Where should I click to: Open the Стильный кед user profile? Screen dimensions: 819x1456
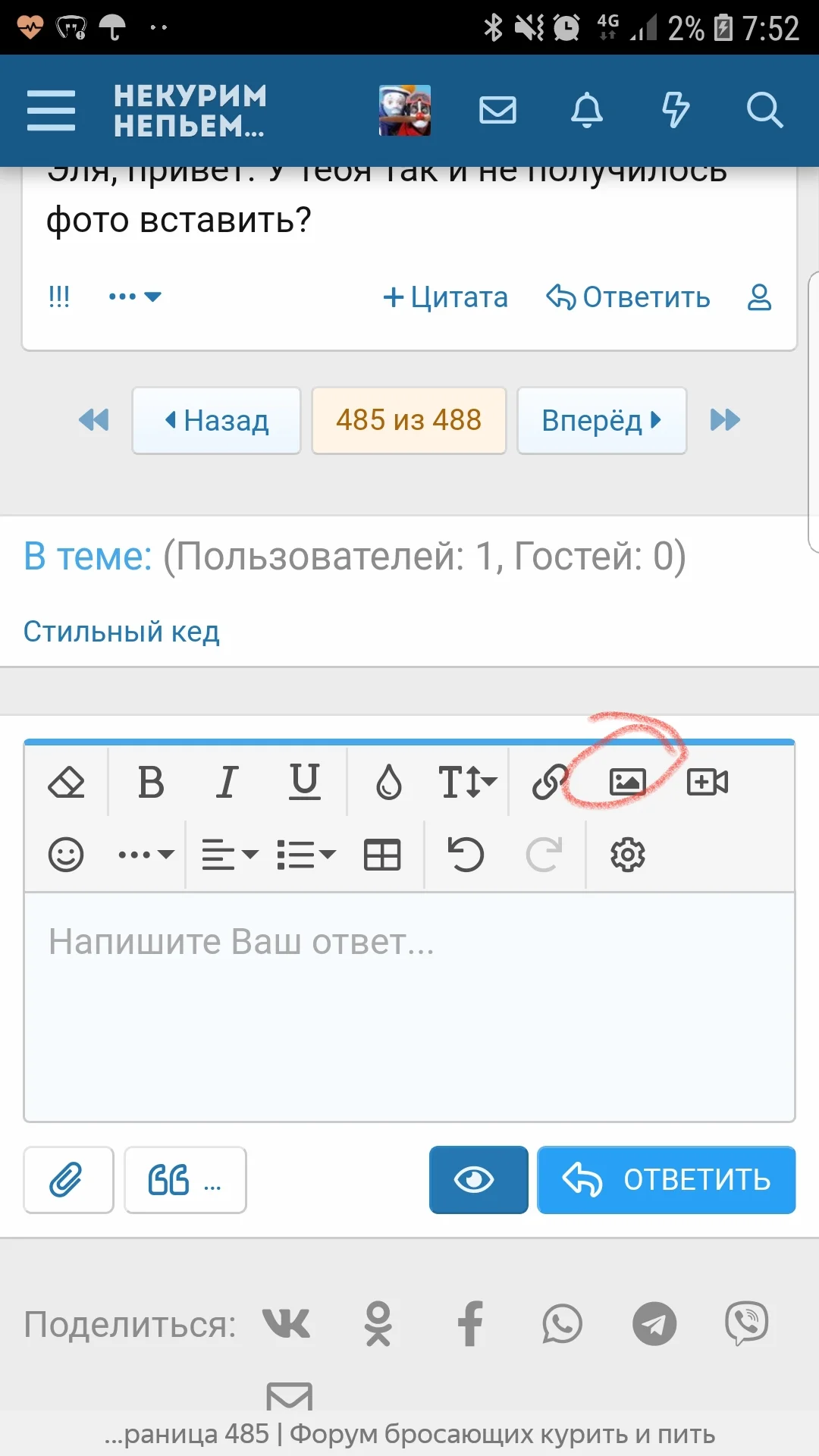(x=121, y=629)
